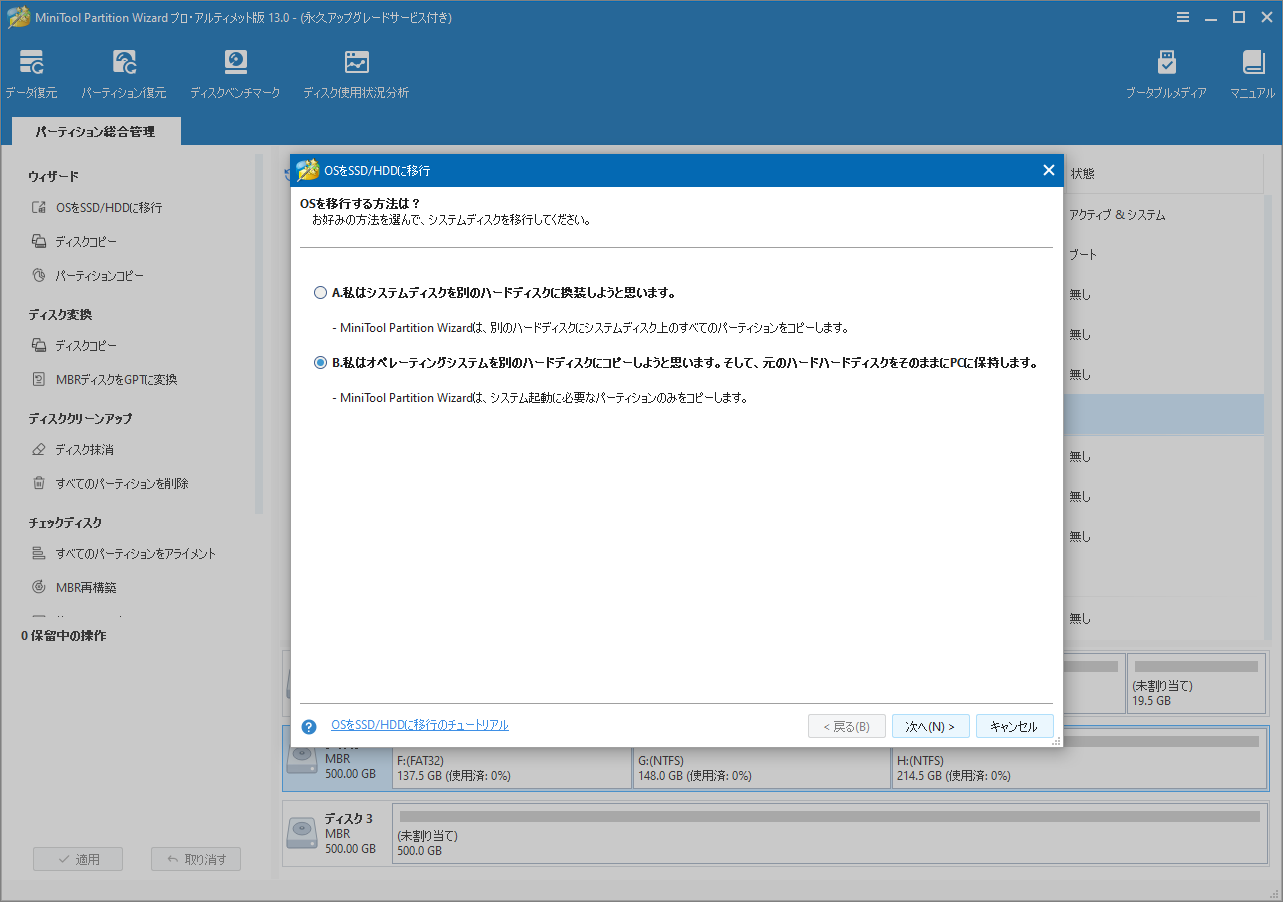1283x902 pixels.
Task: Close the OSをSSD/HDDに移行 dialog
Action: [x=1049, y=170]
